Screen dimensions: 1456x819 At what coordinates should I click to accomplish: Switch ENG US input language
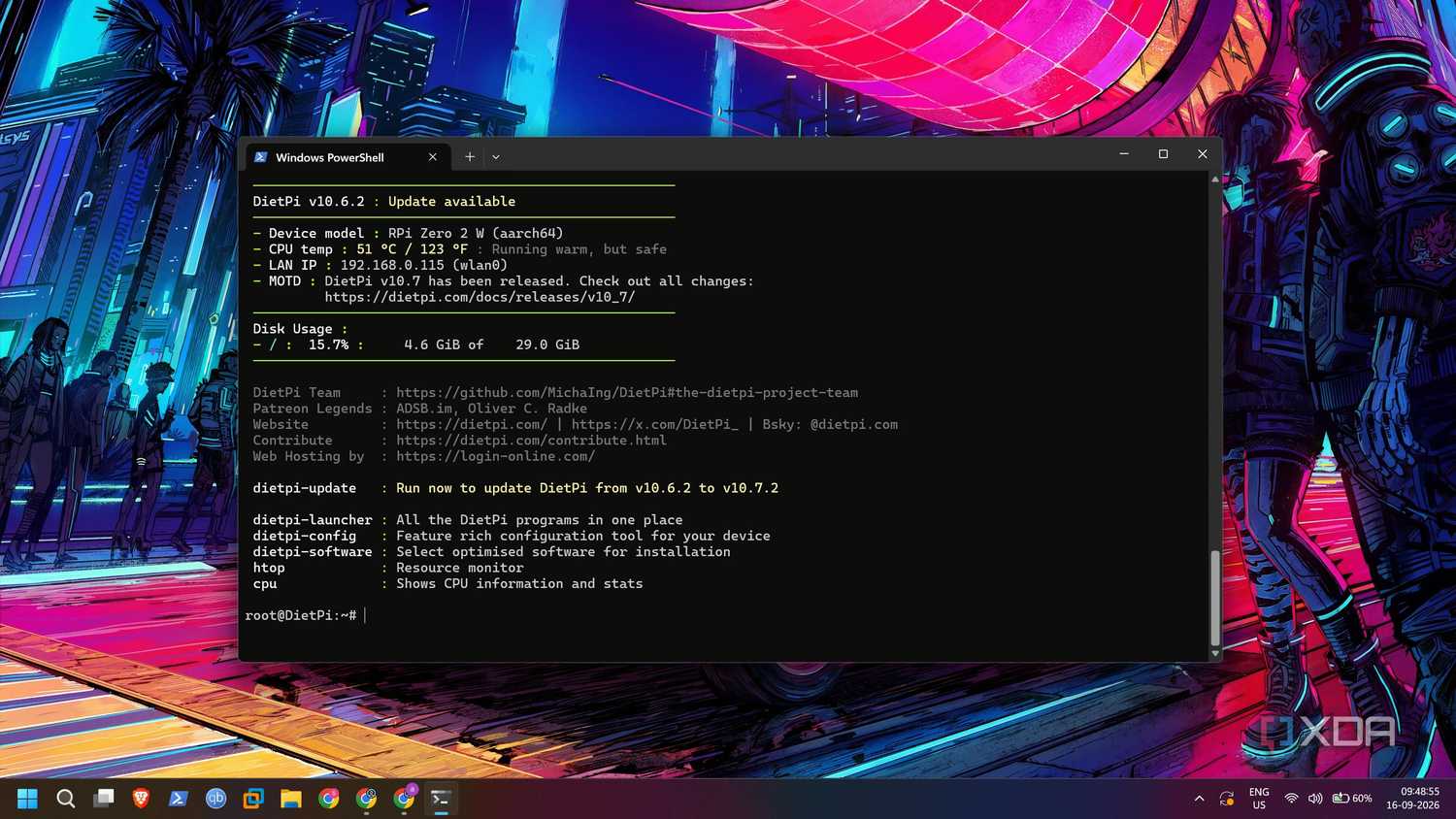pyautogui.click(x=1259, y=799)
